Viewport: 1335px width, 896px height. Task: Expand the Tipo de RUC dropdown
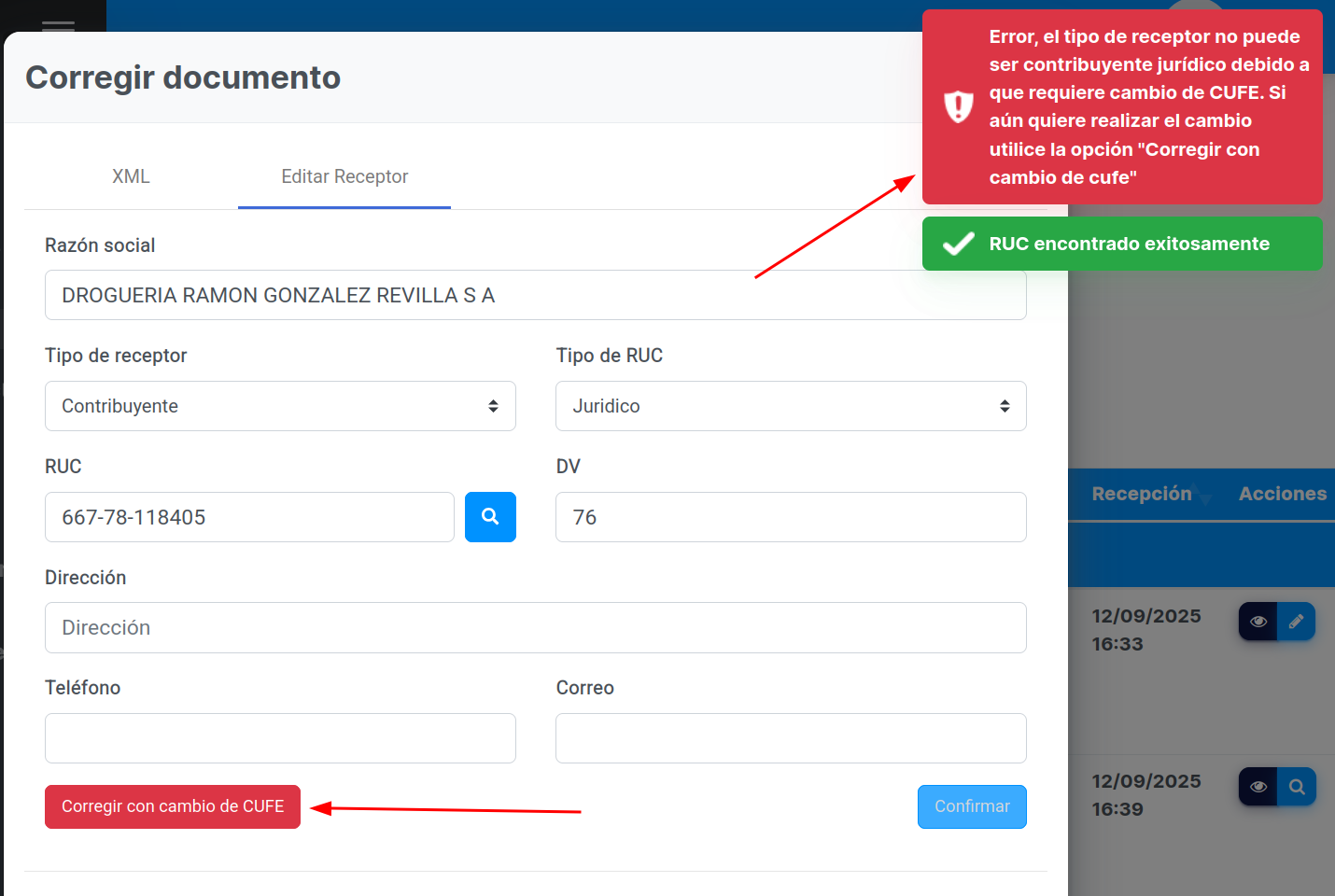[791, 406]
